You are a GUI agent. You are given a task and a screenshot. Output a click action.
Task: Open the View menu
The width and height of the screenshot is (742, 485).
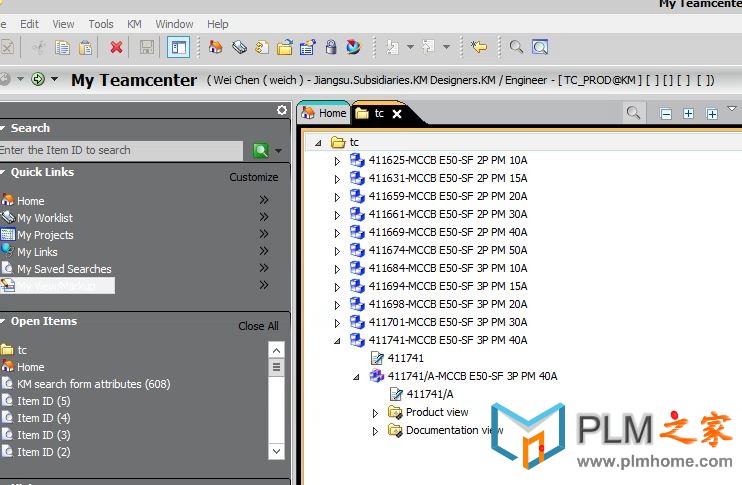[x=63, y=24]
